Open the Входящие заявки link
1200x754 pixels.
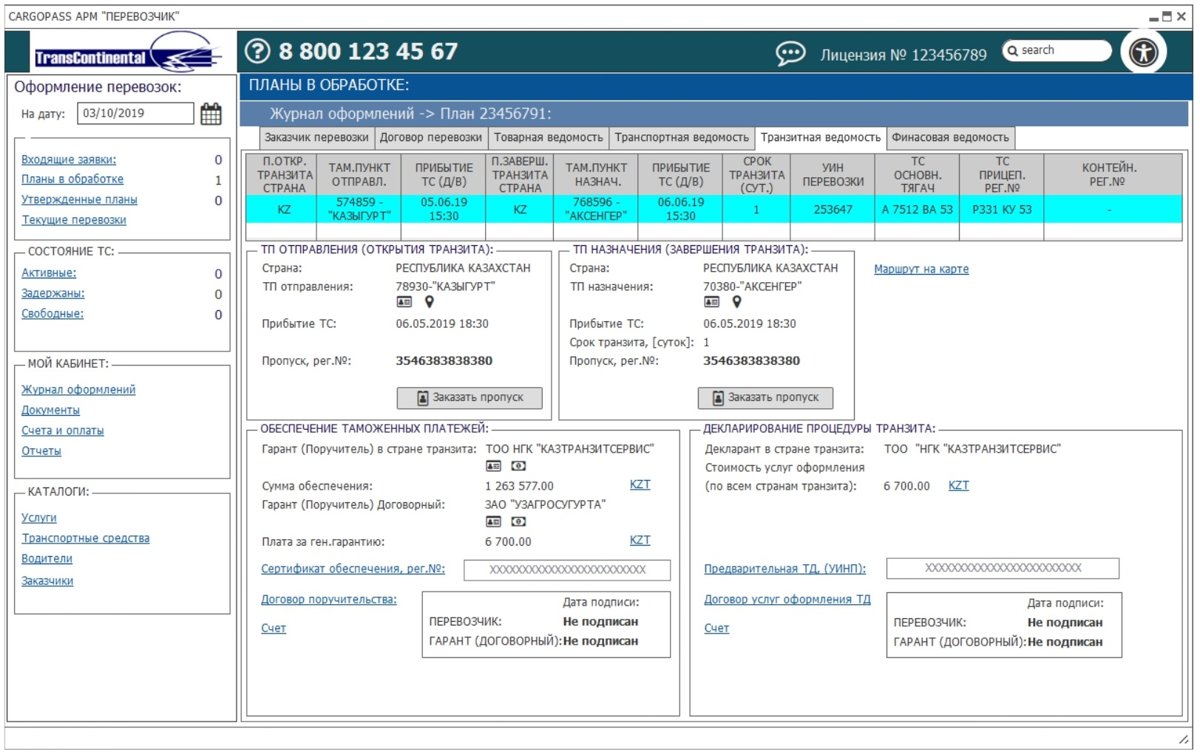tap(69, 159)
